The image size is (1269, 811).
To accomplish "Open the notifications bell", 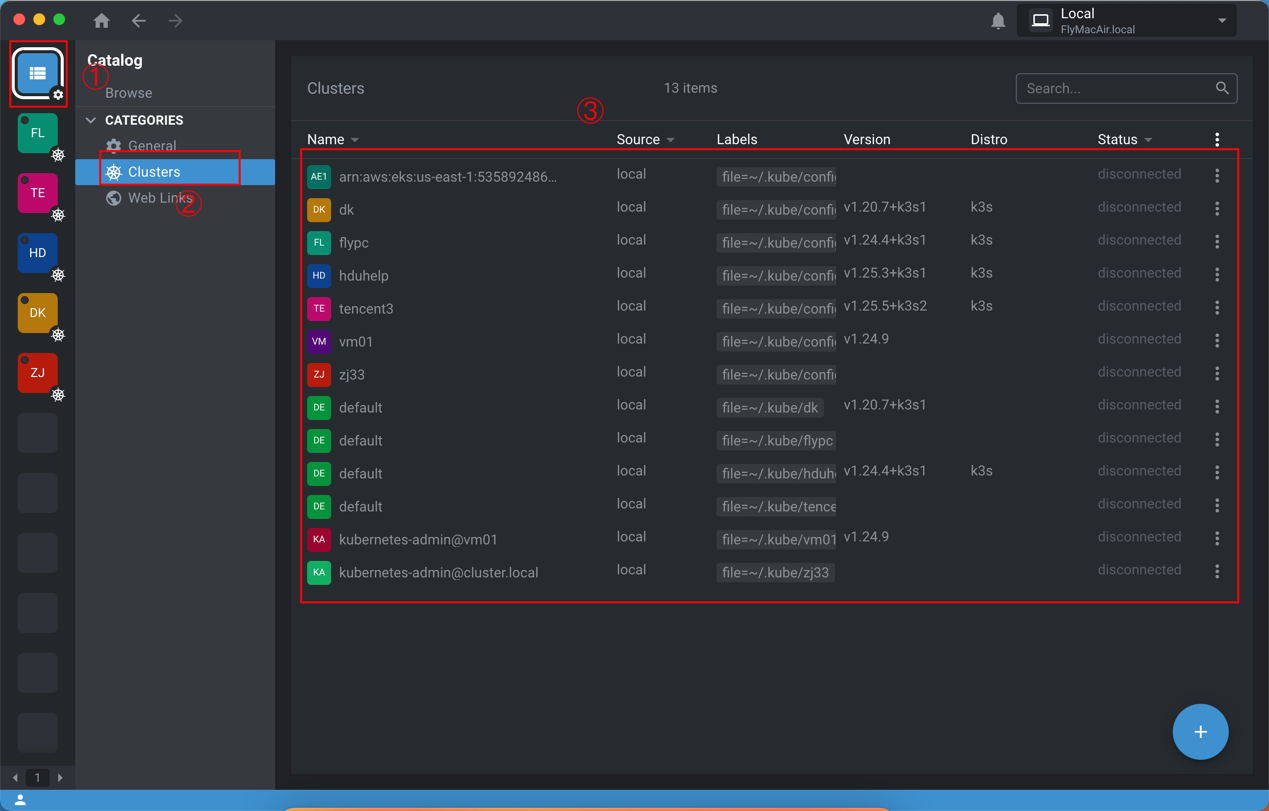I will (998, 21).
